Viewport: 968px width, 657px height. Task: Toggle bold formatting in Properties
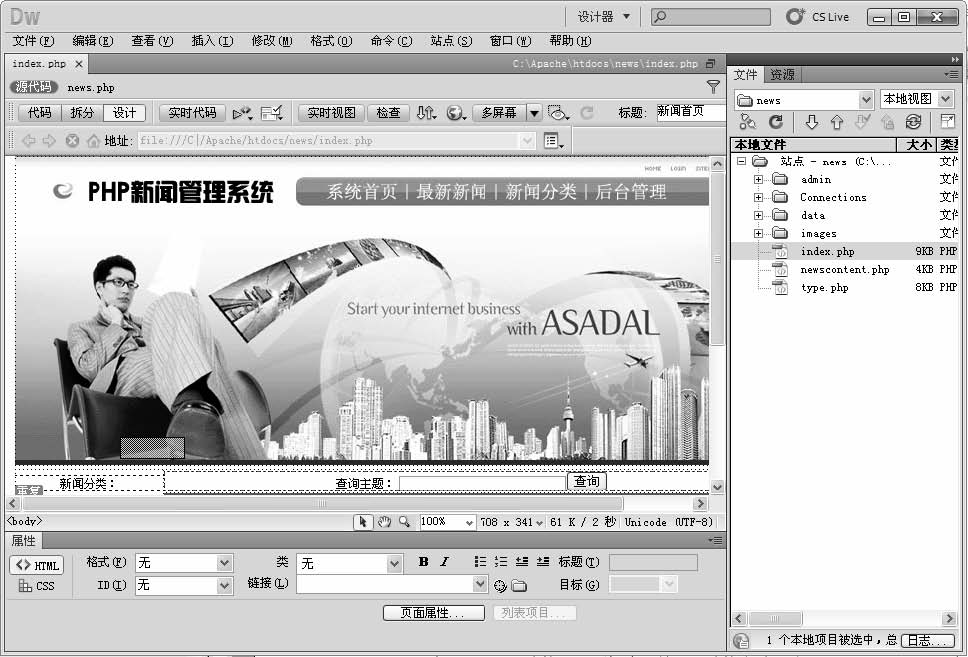pos(424,562)
